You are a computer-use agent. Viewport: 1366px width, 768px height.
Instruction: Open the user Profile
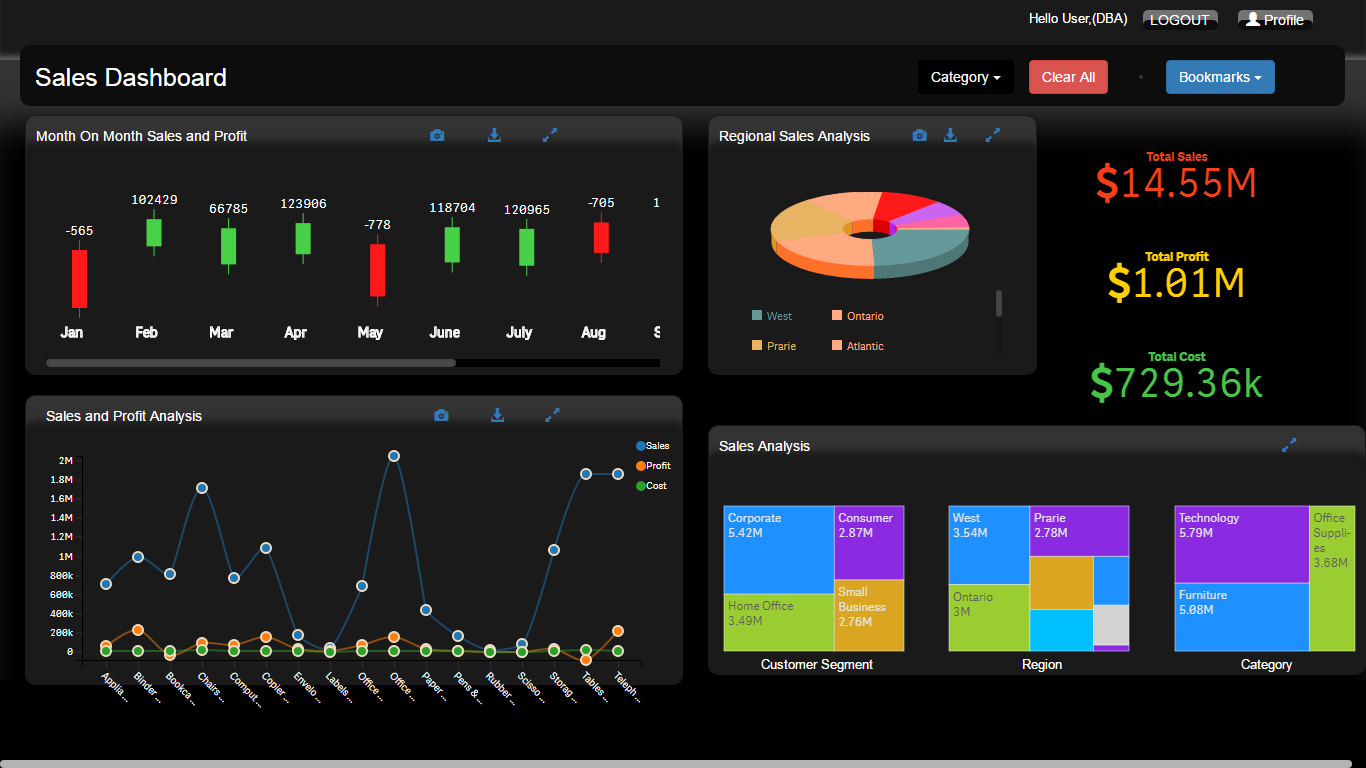[1274, 20]
